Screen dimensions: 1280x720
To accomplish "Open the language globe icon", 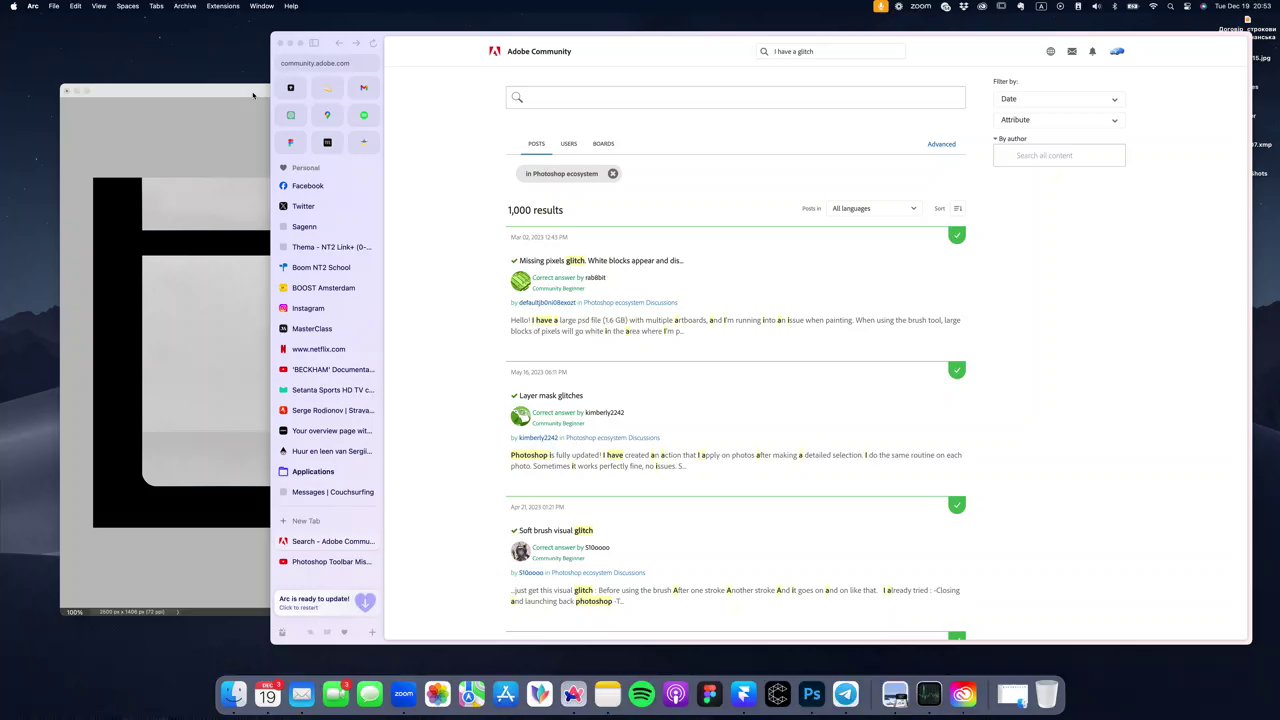I will coord(1050,51).
